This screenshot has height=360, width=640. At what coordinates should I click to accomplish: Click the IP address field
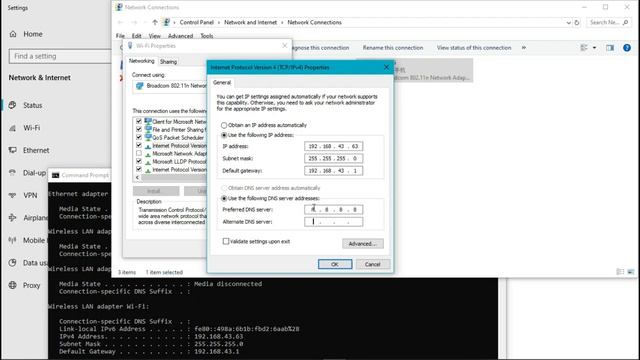[333, 146]
